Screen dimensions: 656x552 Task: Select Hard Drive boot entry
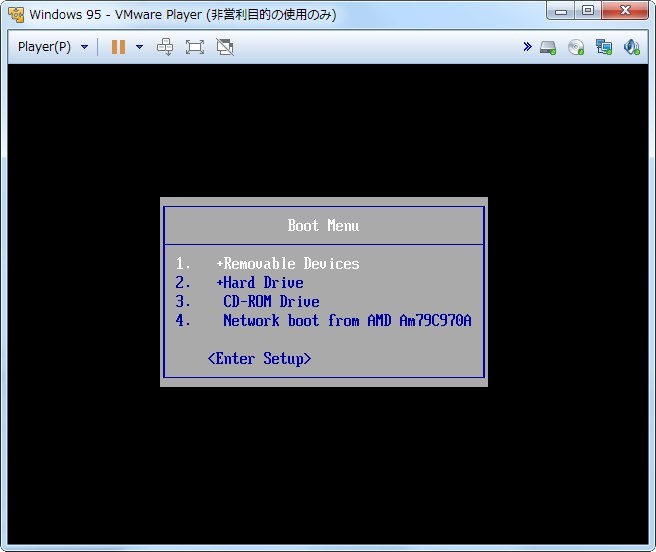coord(260,282)
